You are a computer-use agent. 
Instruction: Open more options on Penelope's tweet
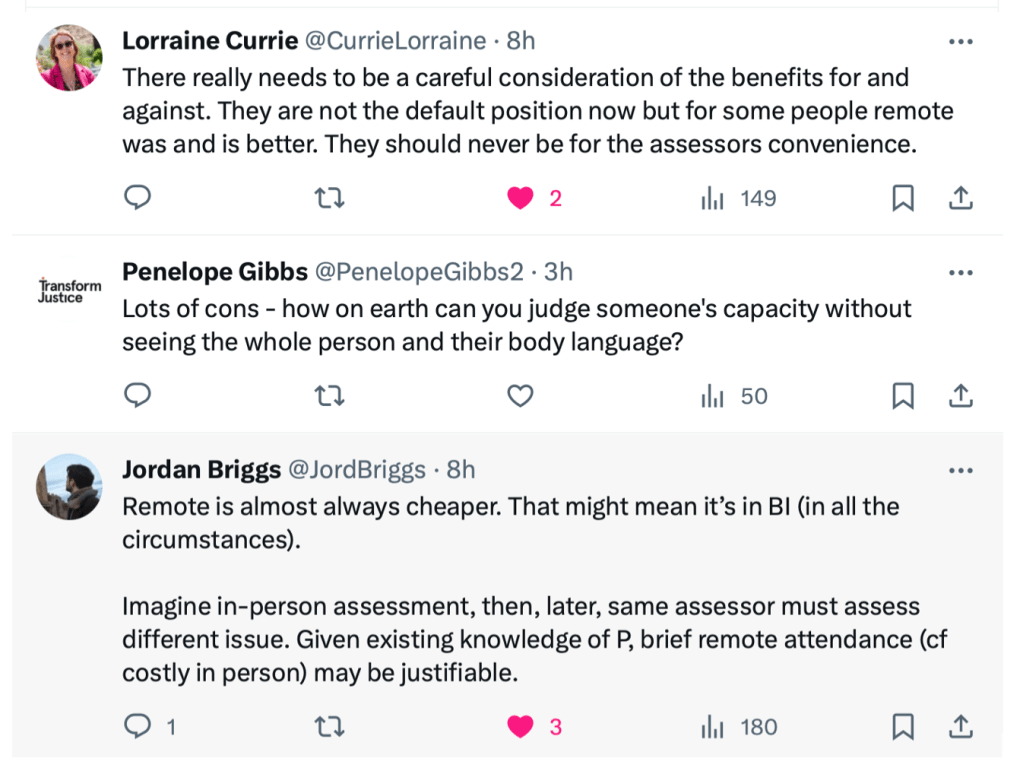coord(960,273)
